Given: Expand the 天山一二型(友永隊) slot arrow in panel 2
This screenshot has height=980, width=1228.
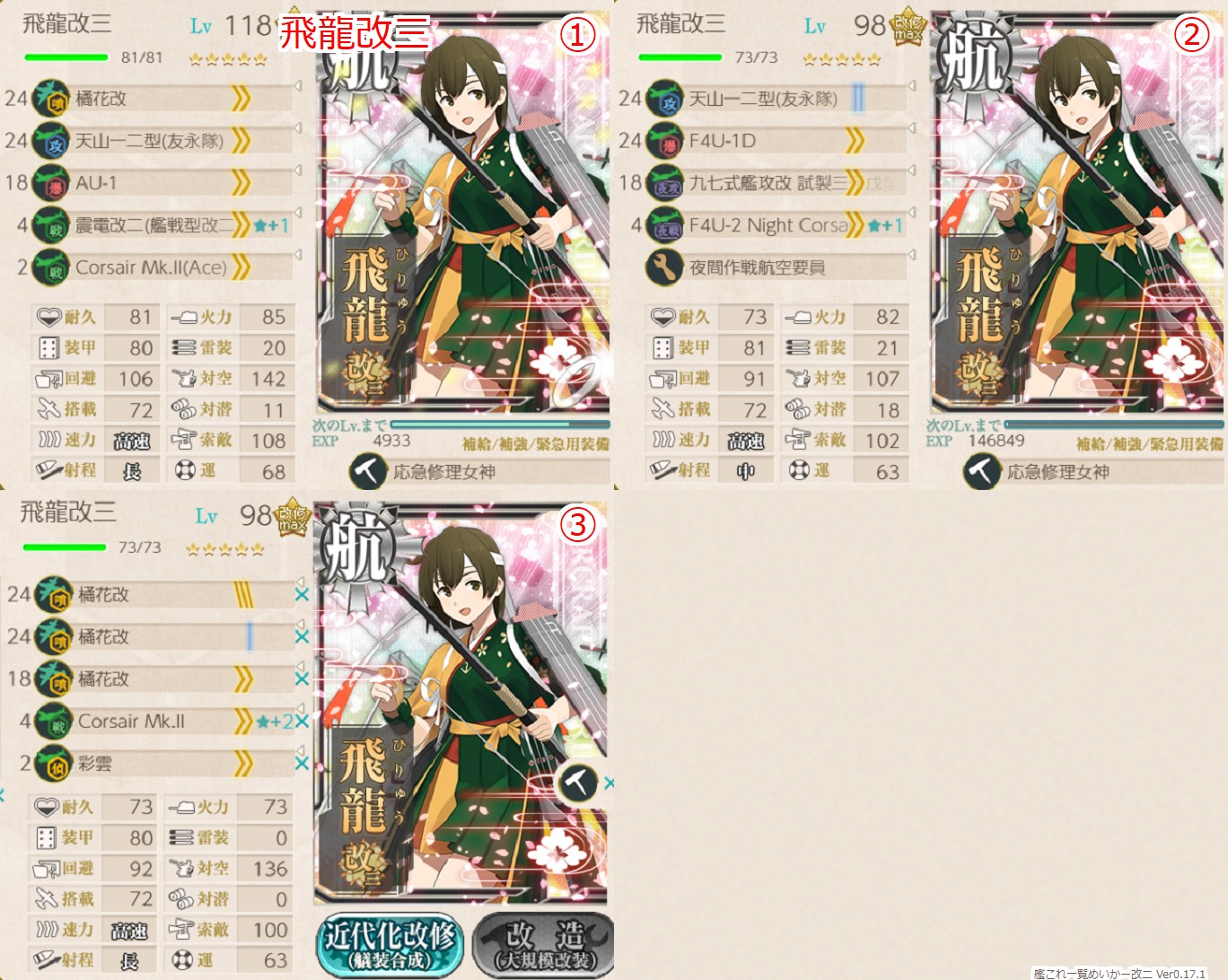Looking at the screenshot, I should click(912, 87).
